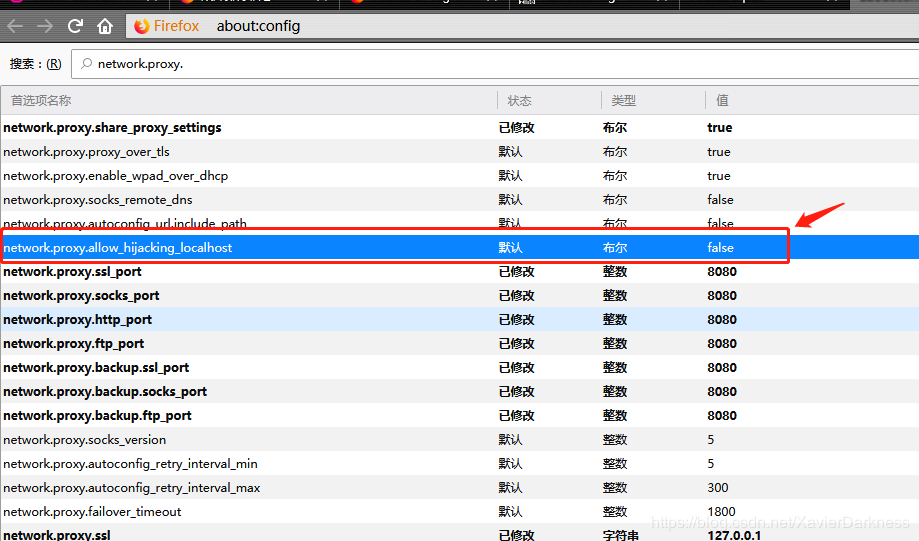Viewport: 919px width, 541px height.
Task: Click the browser Back arrow
Action: 16,26
